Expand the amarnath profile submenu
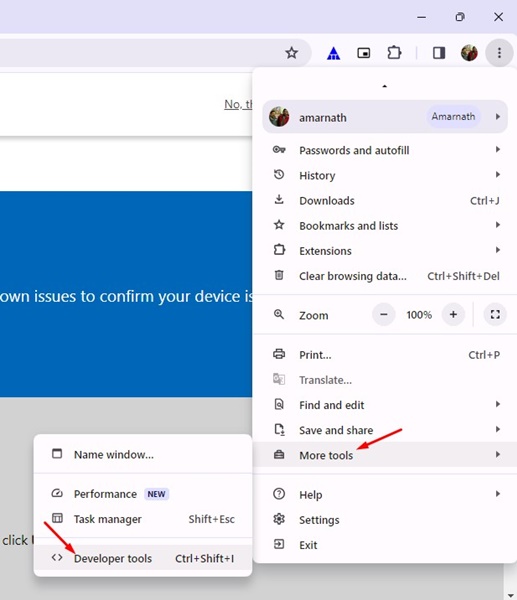Image resolution: width=517 pixels, height=600 pixels. pyautogui.click(x=385, y=117)
